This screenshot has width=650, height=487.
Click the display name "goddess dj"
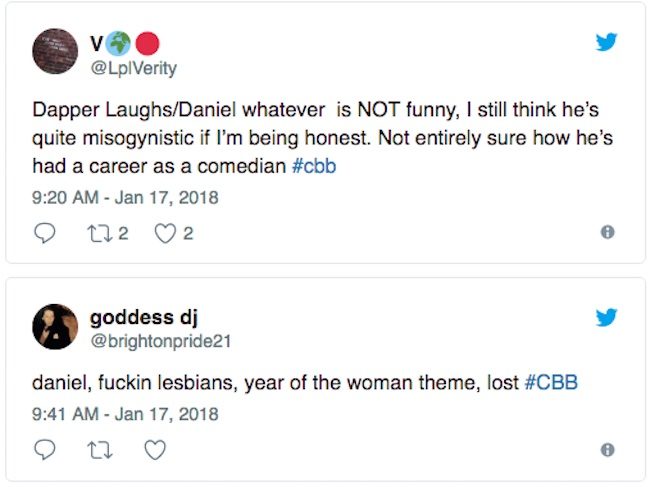pyautogui.click(x=144, y=318)
